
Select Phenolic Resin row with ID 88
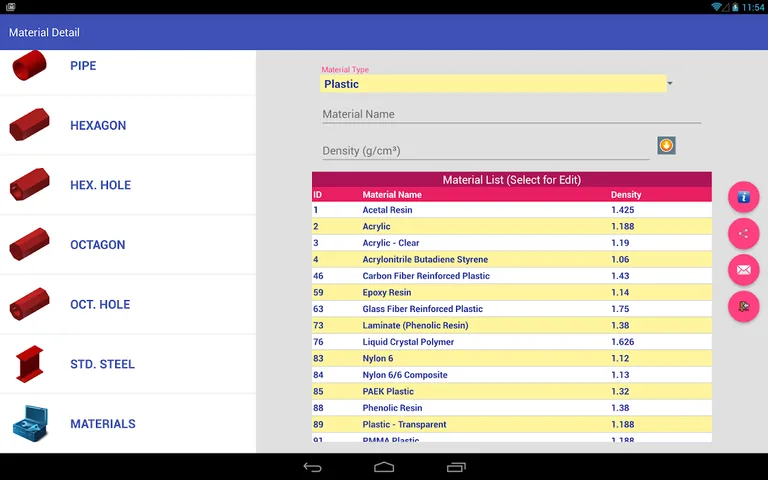tap(512, 408)
